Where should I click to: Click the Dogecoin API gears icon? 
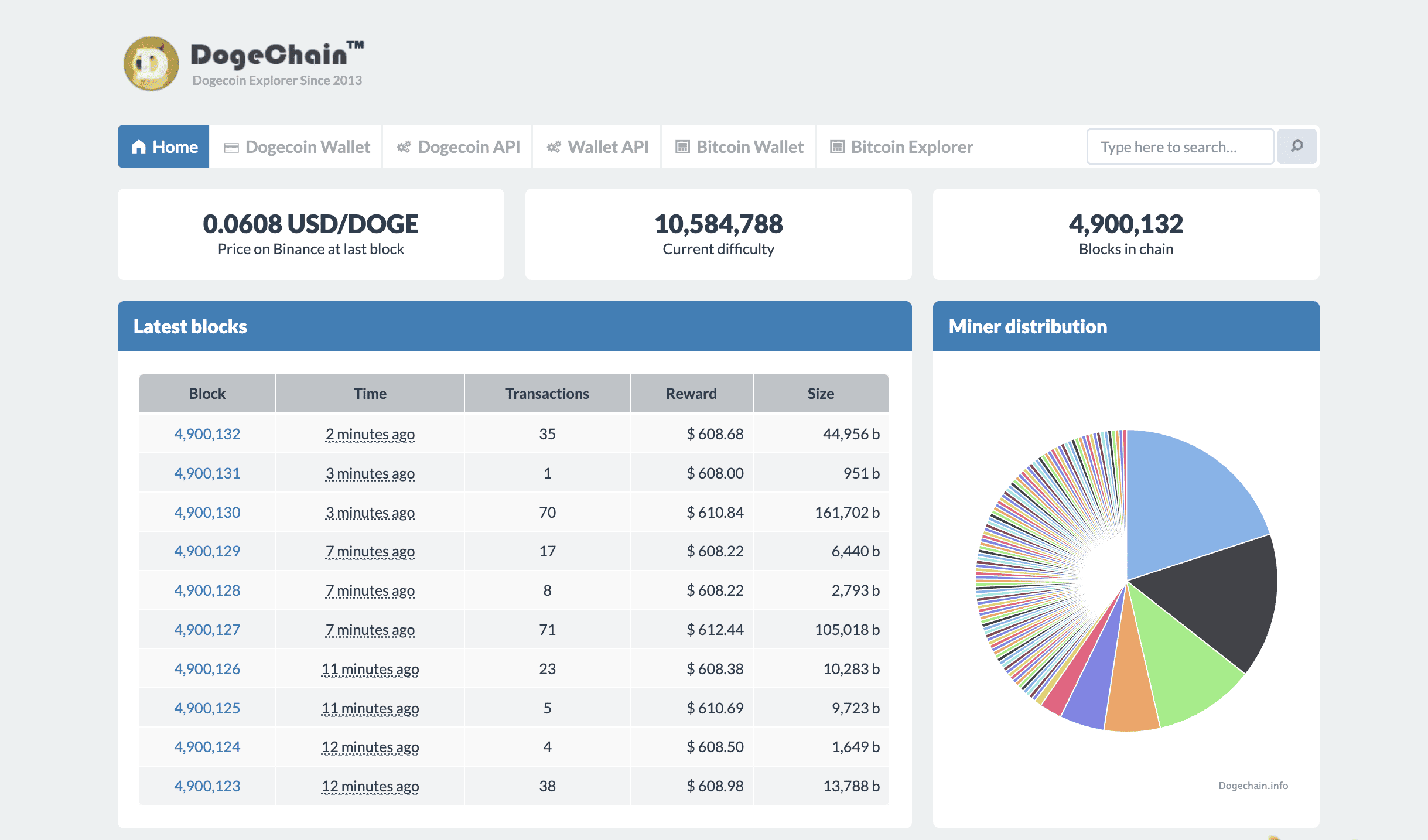coord(404,147)
